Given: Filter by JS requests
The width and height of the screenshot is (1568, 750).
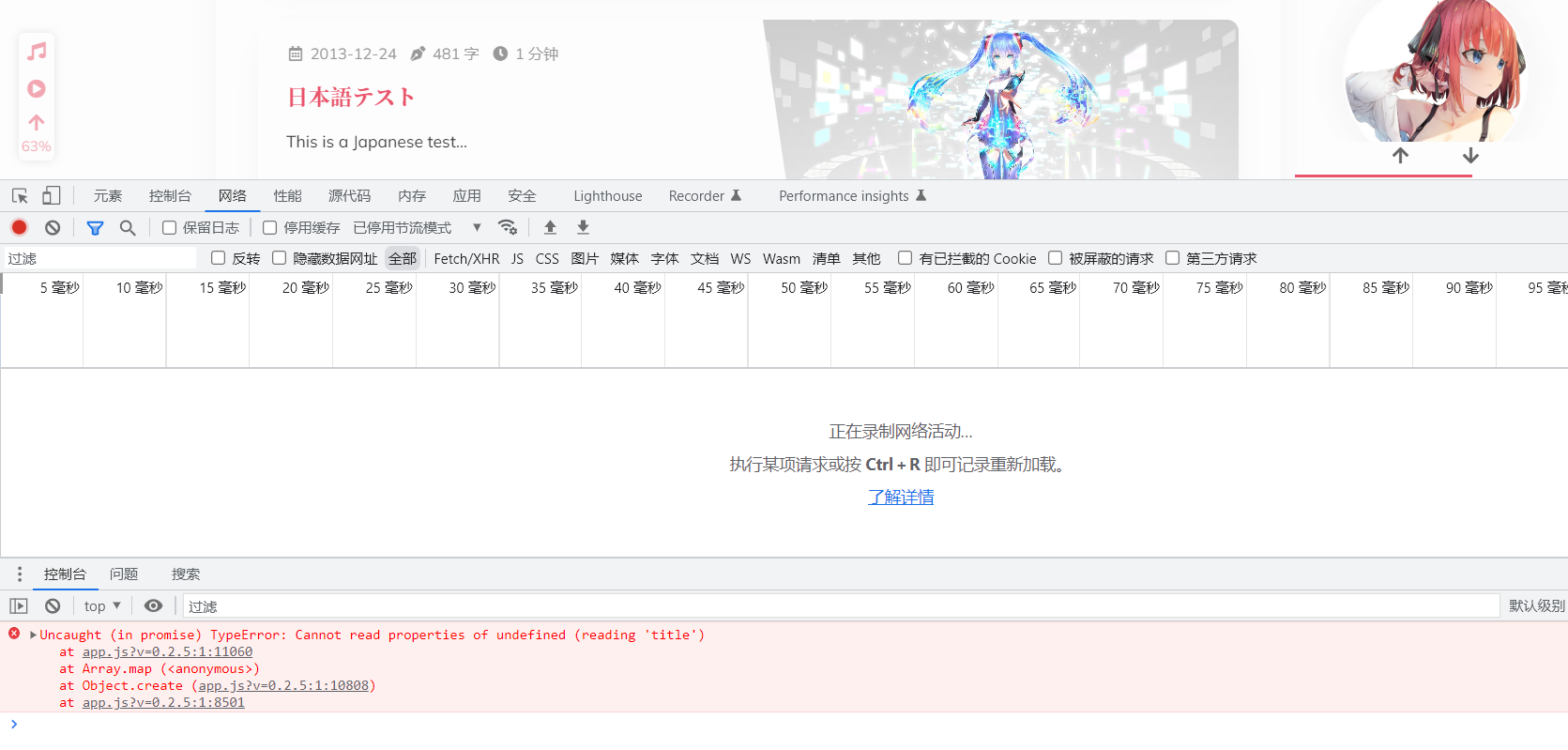Looking at the screenshot, I should coord(517,258).
